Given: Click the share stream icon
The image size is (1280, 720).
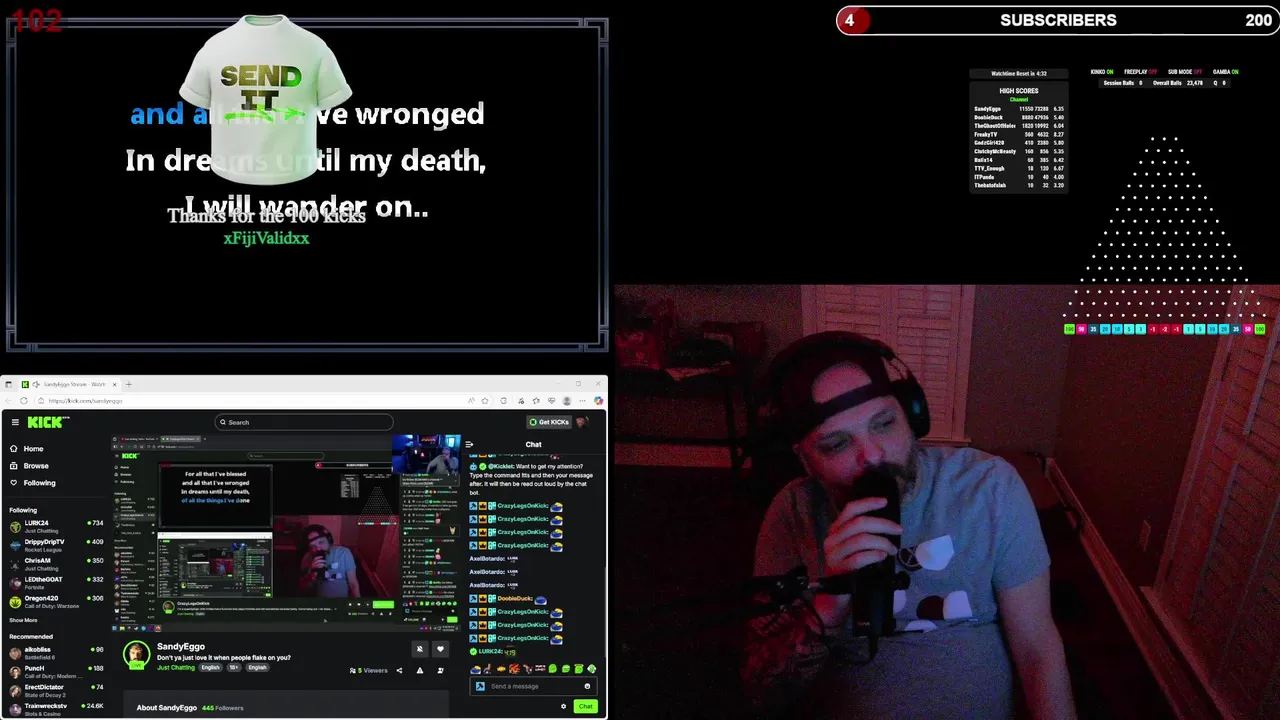Looking at the screenshot, I should pyautogui.click(x=399, y=670).
